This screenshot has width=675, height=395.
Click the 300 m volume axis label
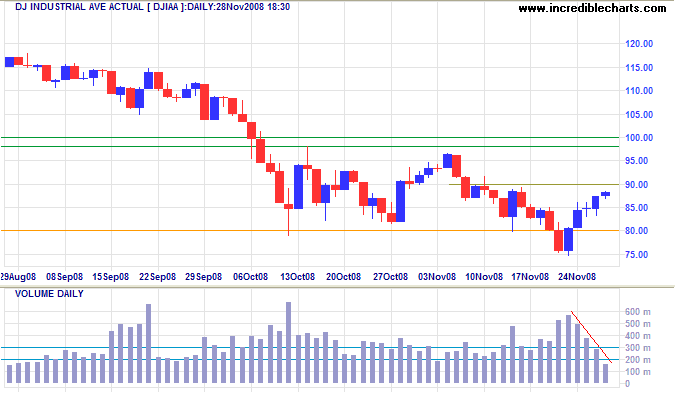[x=638, y=348]
